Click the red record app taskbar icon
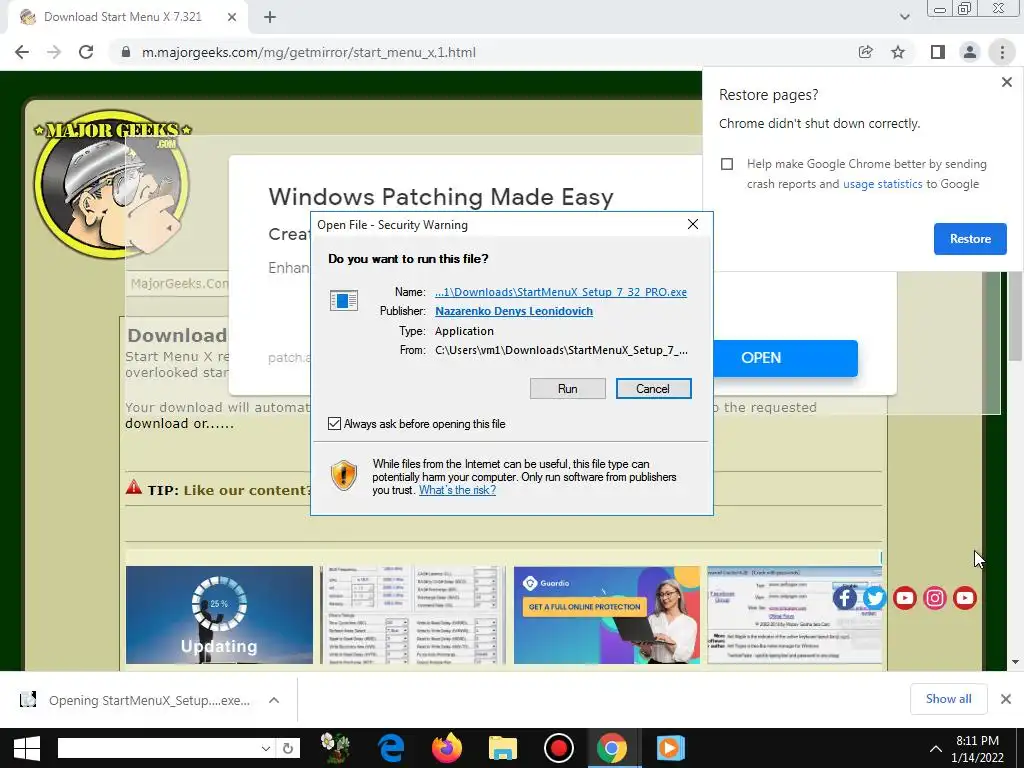The width and height of the screenshot is (1024, 768). pos(558,748)
